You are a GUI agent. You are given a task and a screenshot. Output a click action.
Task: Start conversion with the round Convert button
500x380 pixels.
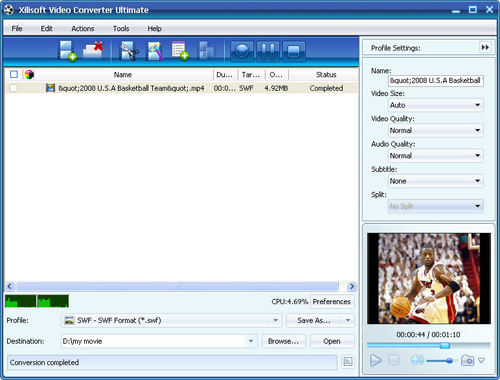242,51
